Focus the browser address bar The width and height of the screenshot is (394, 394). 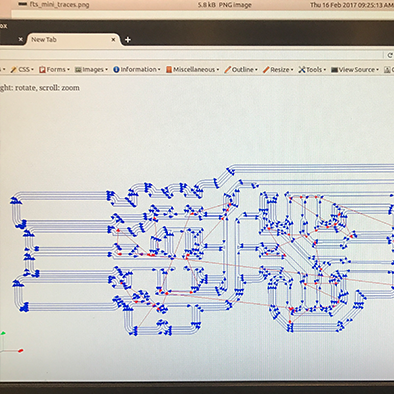pos(192,55)
